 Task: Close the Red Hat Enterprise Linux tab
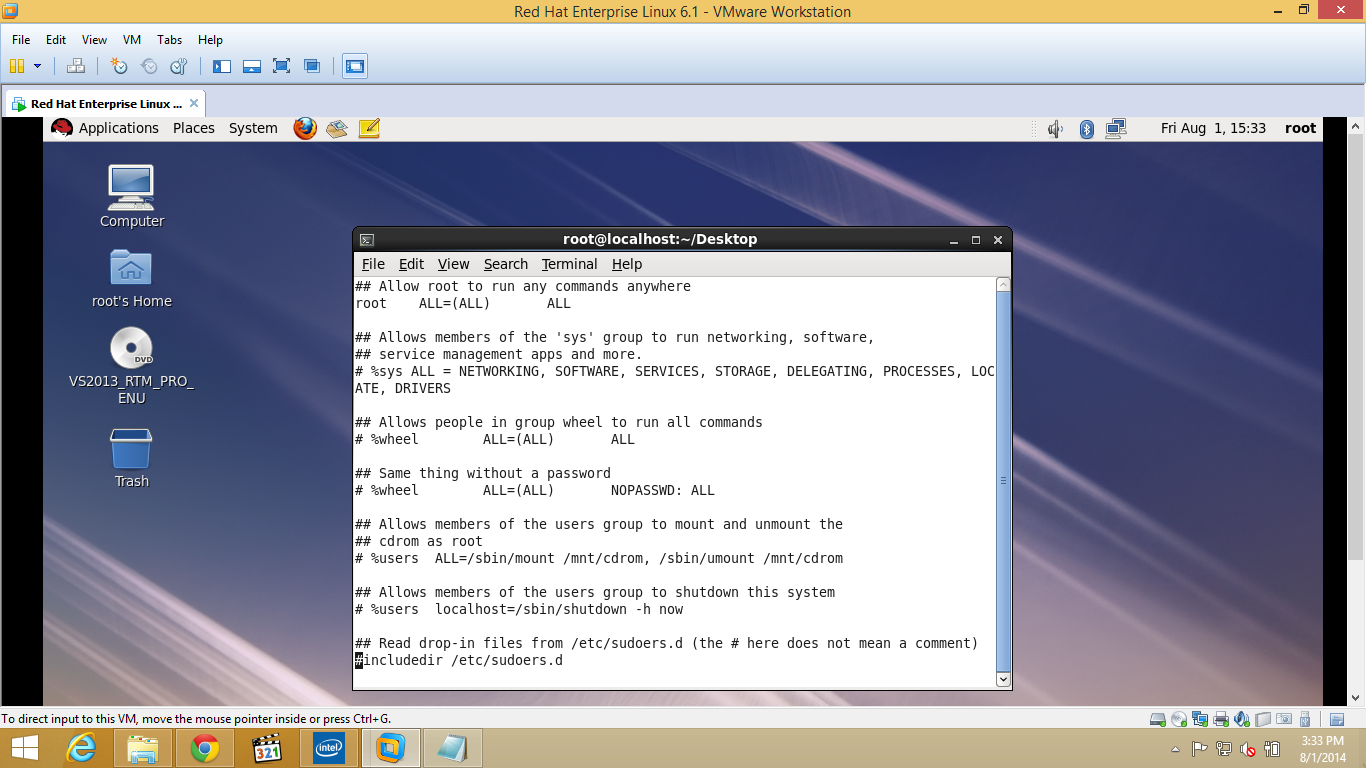pos(194,103)
